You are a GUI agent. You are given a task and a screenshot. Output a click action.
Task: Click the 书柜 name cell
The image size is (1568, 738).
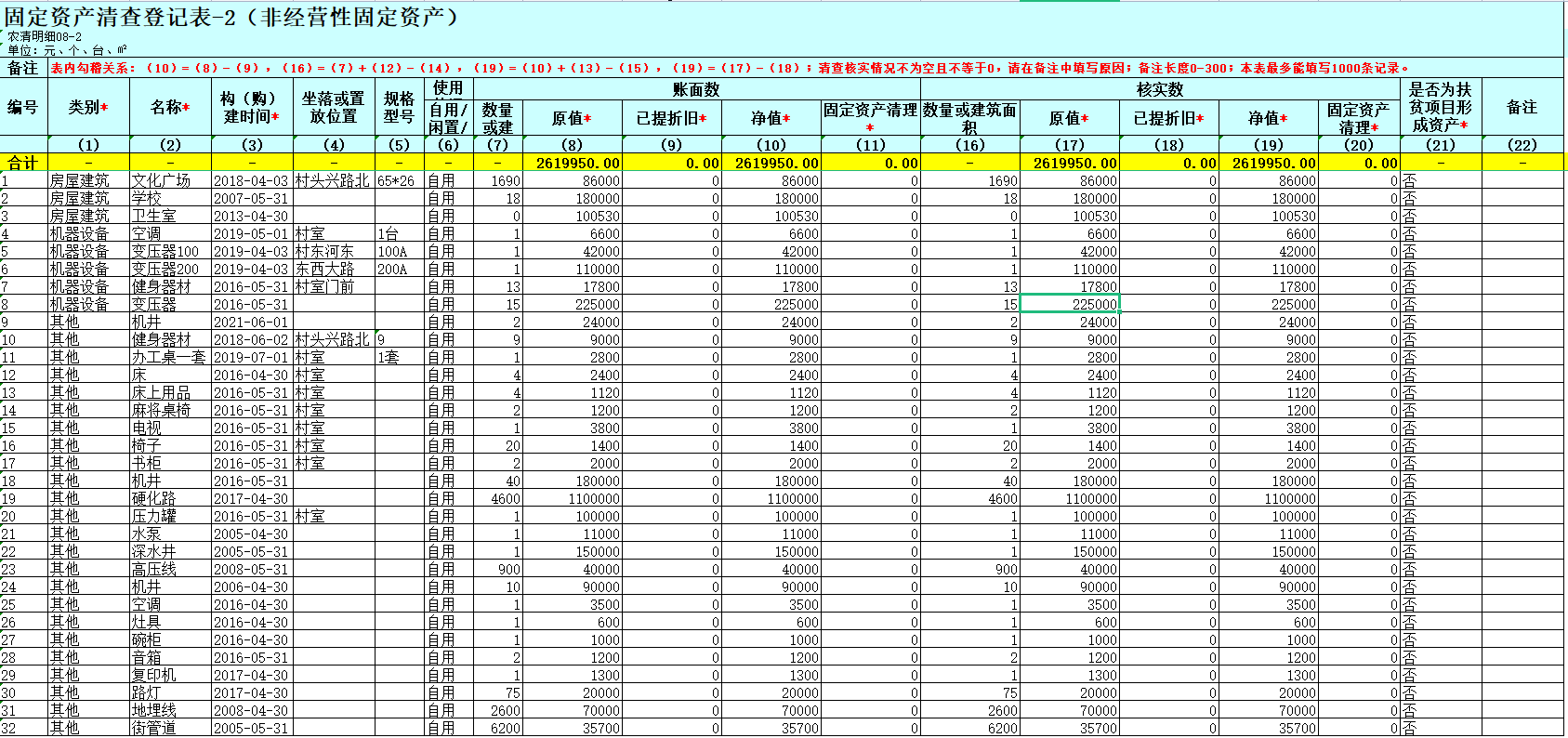(x=170, y=463)
